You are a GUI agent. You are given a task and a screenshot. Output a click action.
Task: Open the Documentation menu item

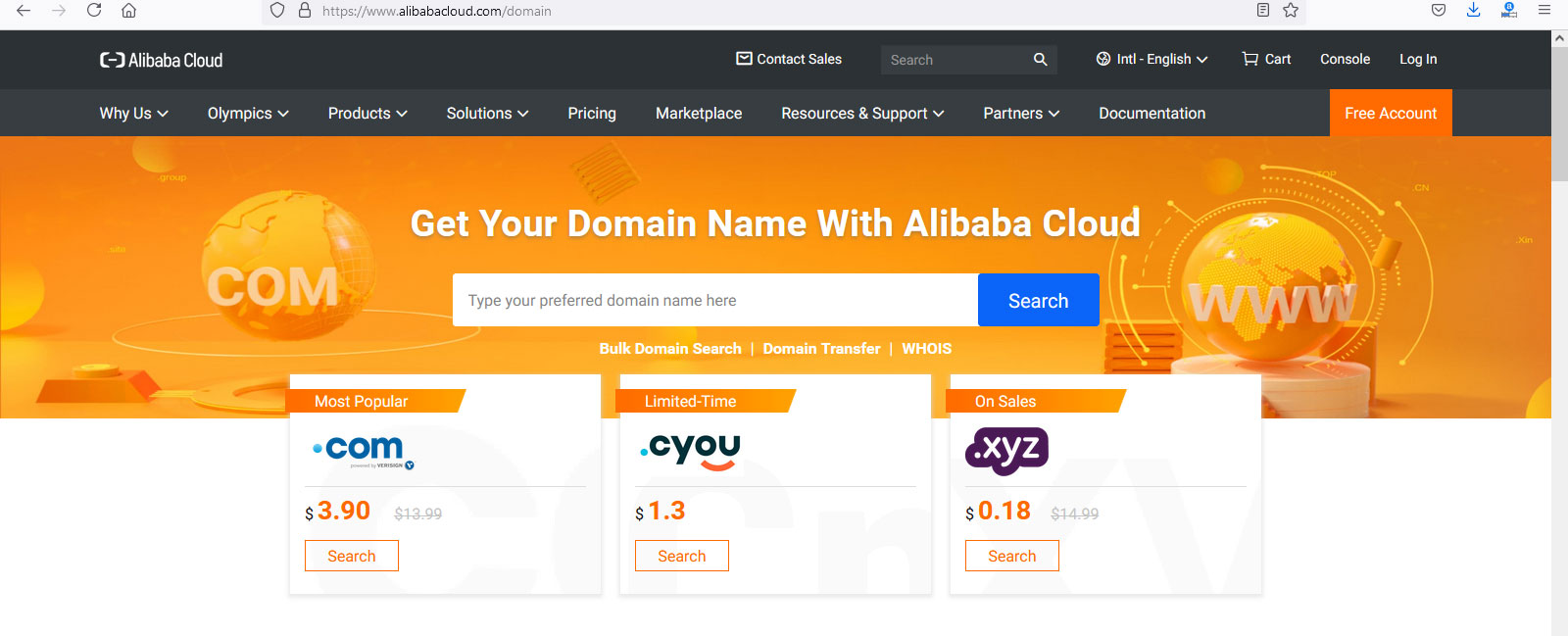coord(1152,114)
